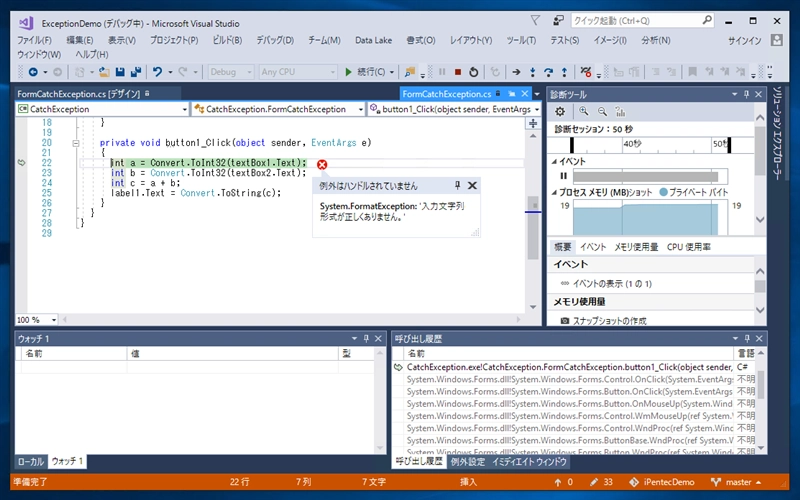Switch to the ローカル (Locals) tab
This screenshot has height=500, width=800.
(31, 462)
